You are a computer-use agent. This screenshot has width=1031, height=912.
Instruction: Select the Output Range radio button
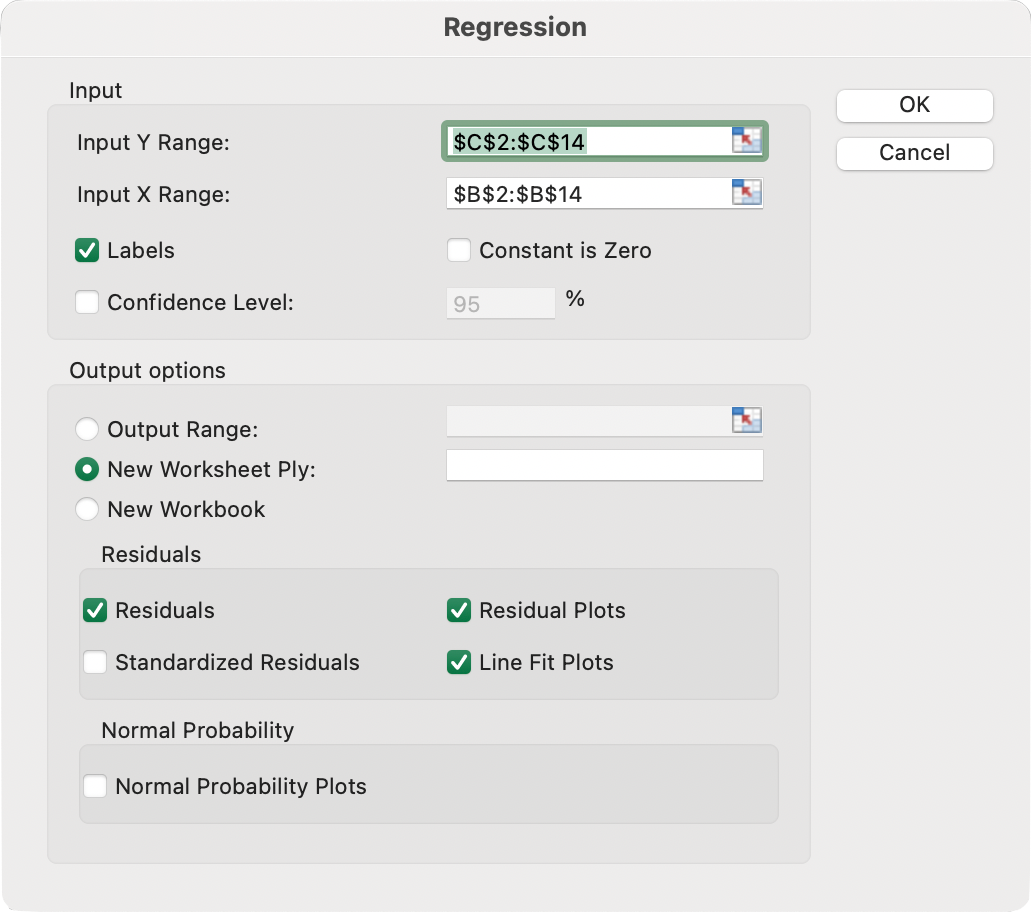coord(87,429)
